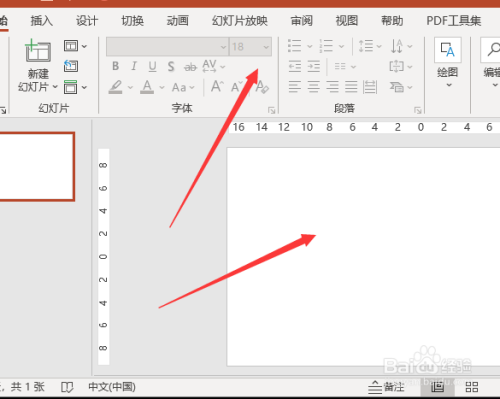
Task: Open the line spacing menu
Action: pyautogui.click(x=369, y=46)
